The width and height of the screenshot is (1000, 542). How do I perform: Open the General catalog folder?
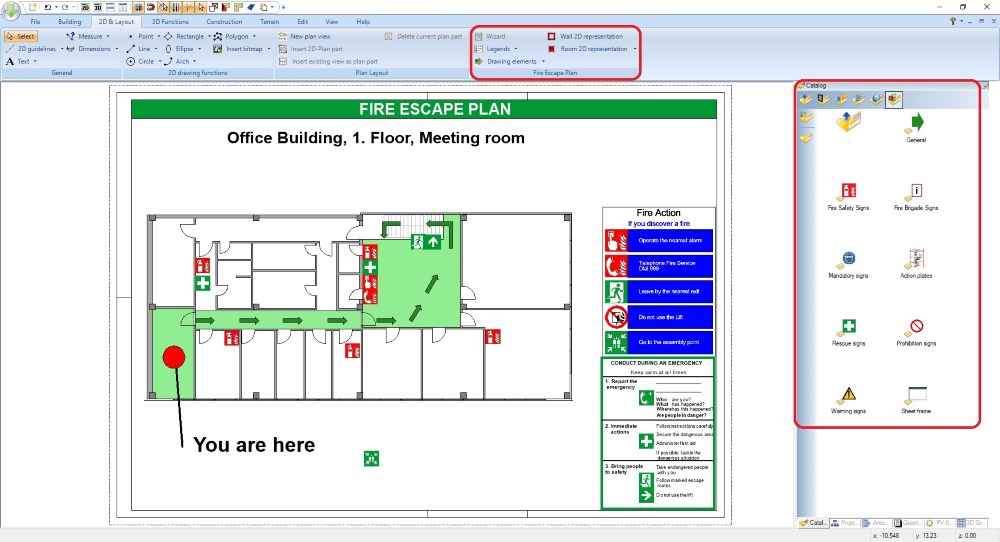click(916, 127)
